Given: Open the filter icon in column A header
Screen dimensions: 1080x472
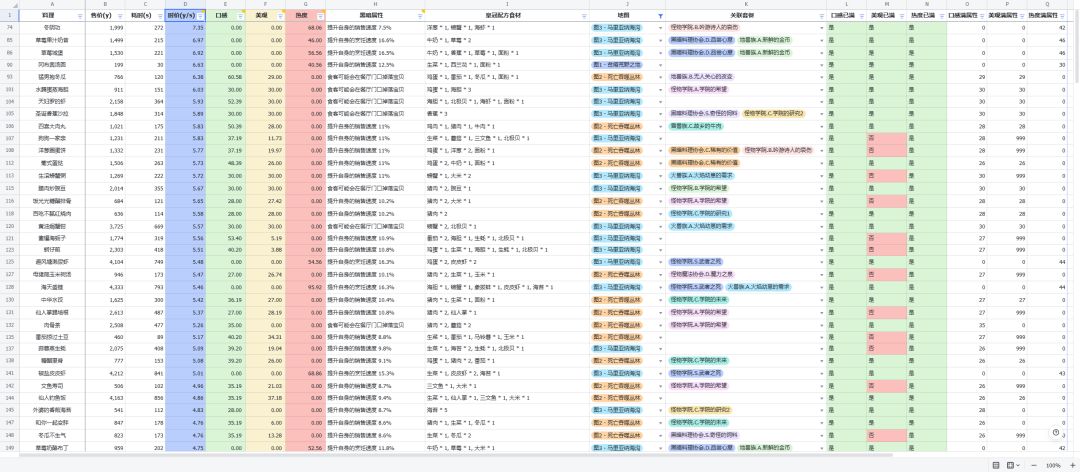Looking at the screenshot, I should (80, 15).
